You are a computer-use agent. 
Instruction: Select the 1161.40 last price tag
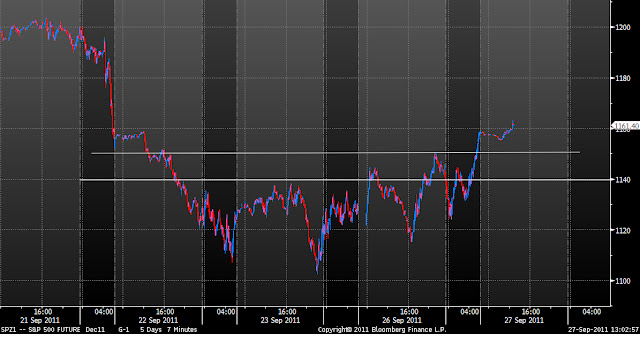click(627, 126)
